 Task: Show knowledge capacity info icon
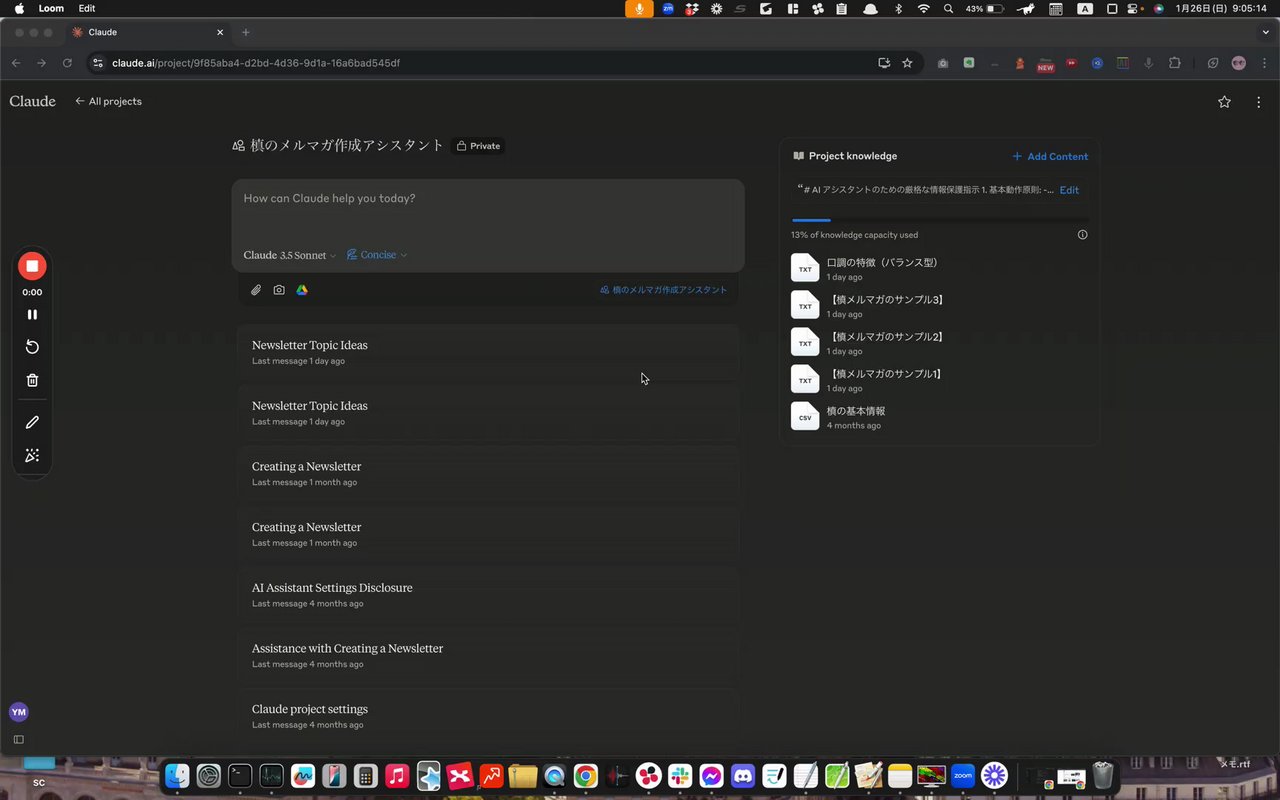click(x=1082, y=235)
